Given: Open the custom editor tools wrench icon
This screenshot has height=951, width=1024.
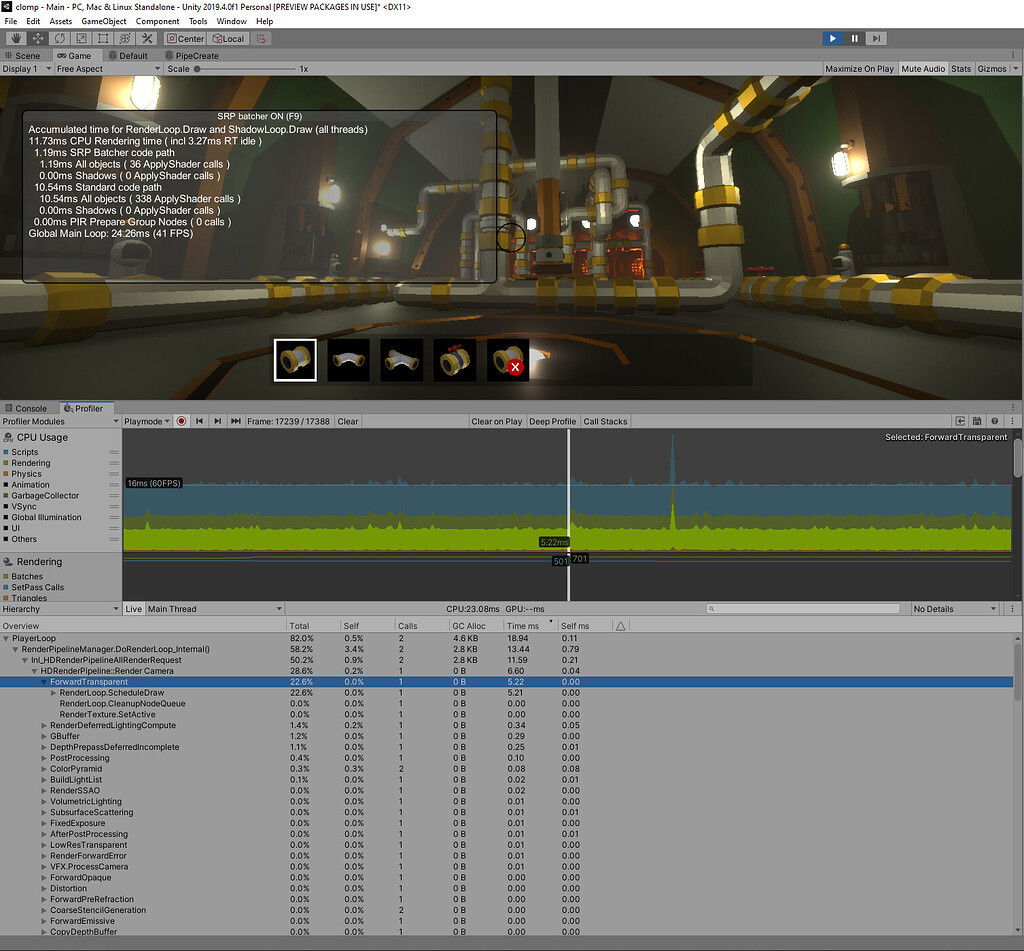Looking at the screenshot, I should click(x=147, y=38).
